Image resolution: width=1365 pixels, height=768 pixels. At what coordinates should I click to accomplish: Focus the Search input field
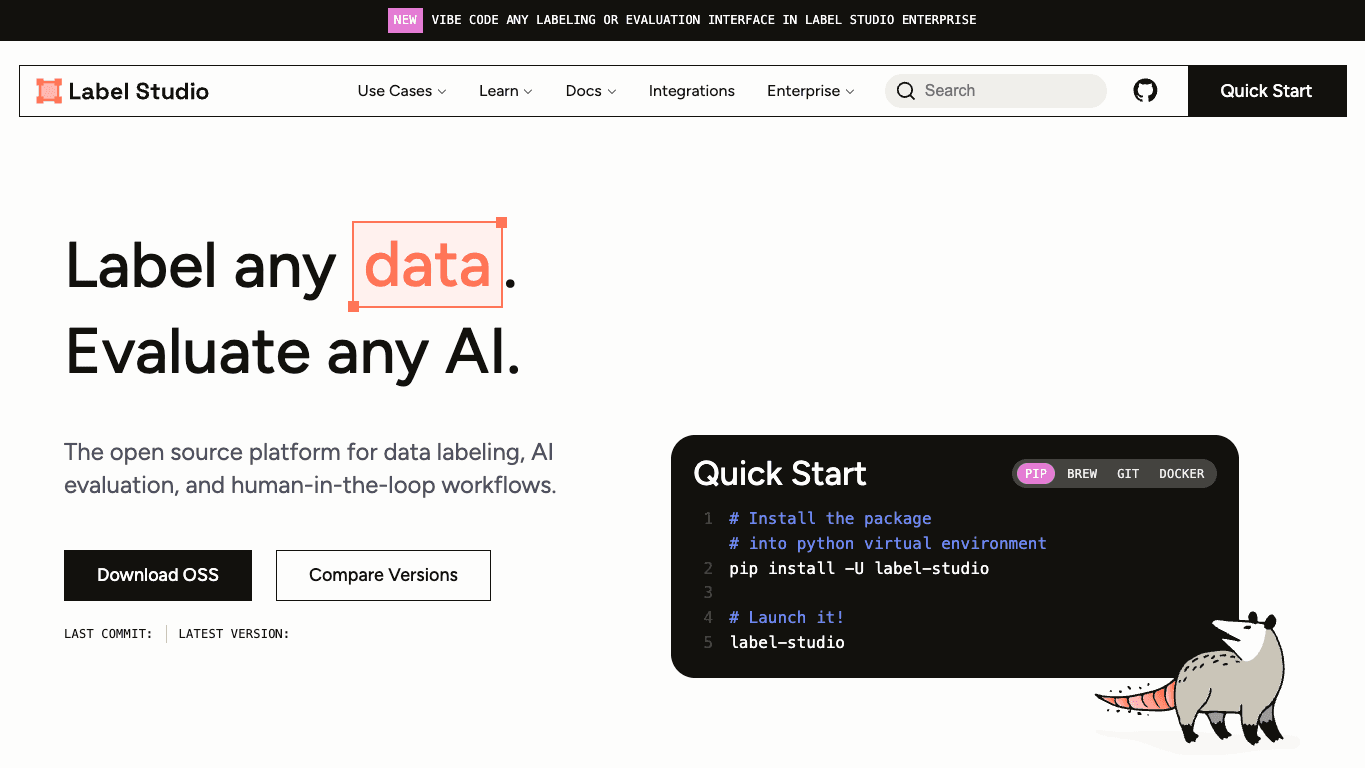pyautogui.click(x=996, y=91)
